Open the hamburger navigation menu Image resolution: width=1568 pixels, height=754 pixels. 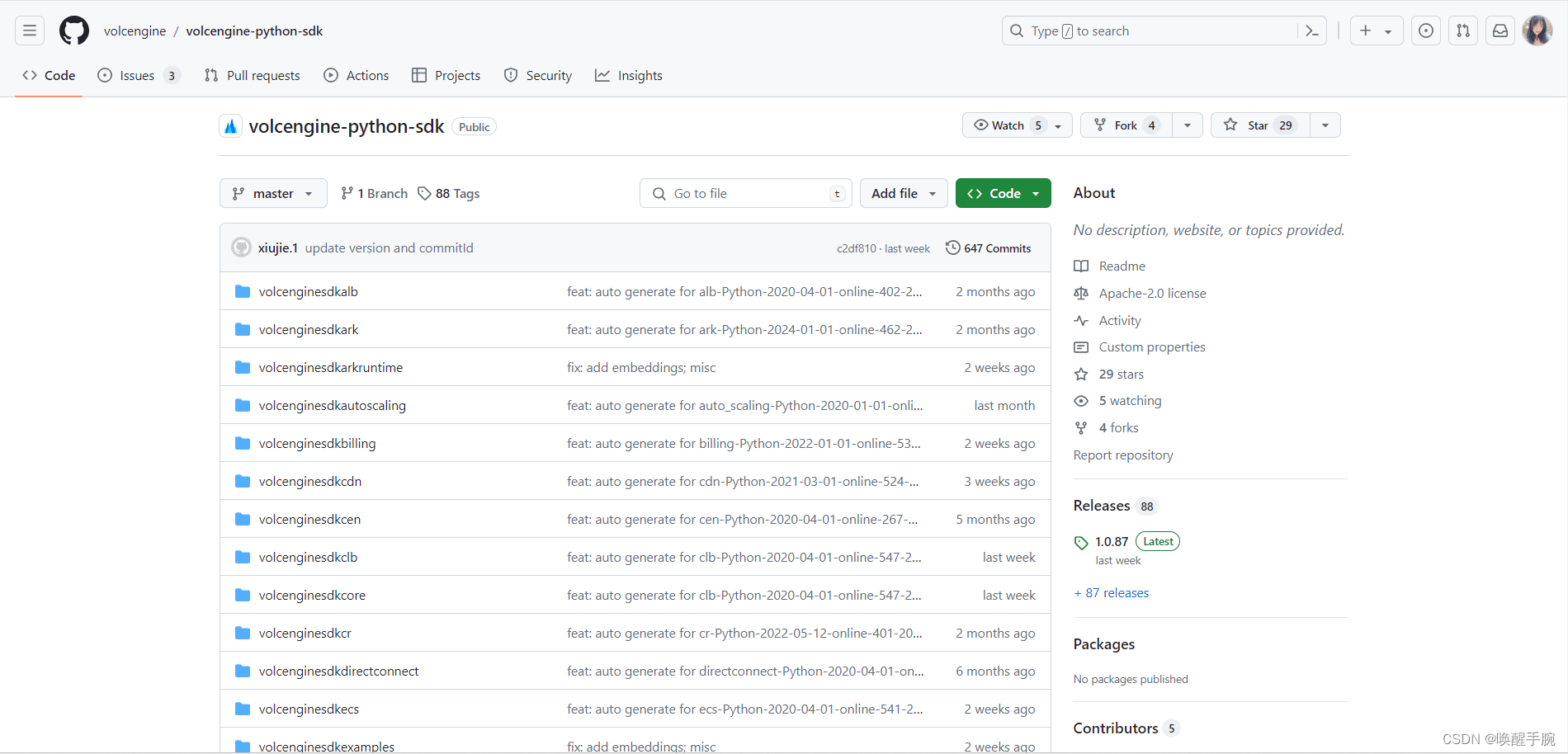[30, 31]
